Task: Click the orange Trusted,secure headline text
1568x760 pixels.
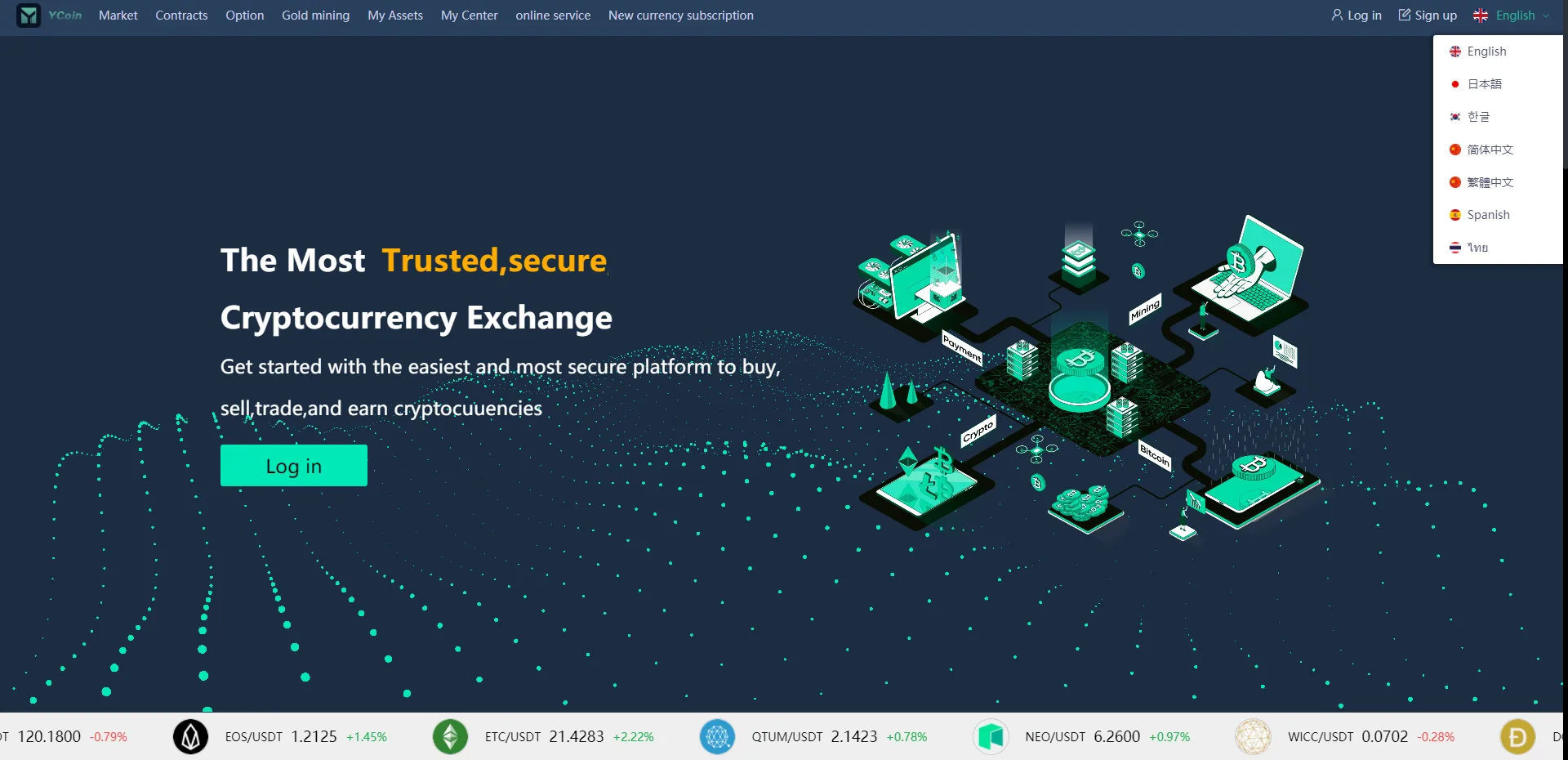Action: [x=495, y=260]
